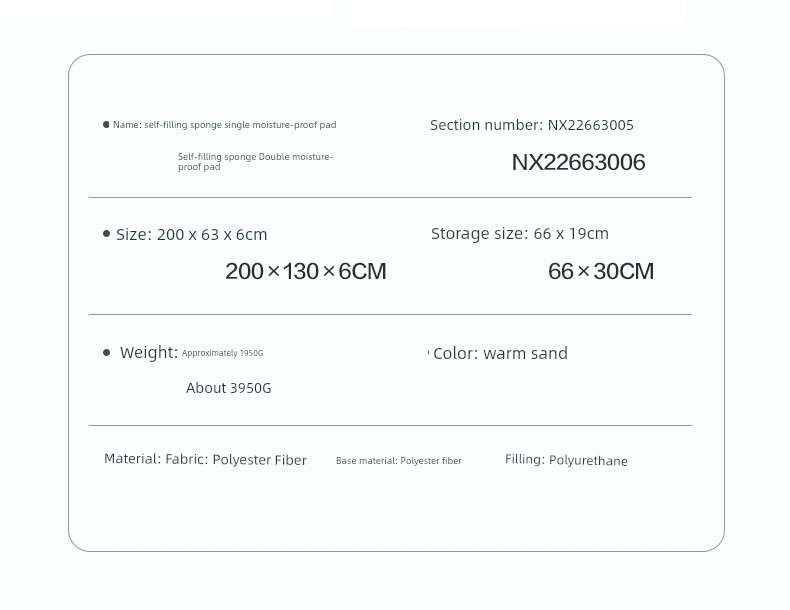
Task: Click the 'Storage size:' label
Action: tap(479, 234)
